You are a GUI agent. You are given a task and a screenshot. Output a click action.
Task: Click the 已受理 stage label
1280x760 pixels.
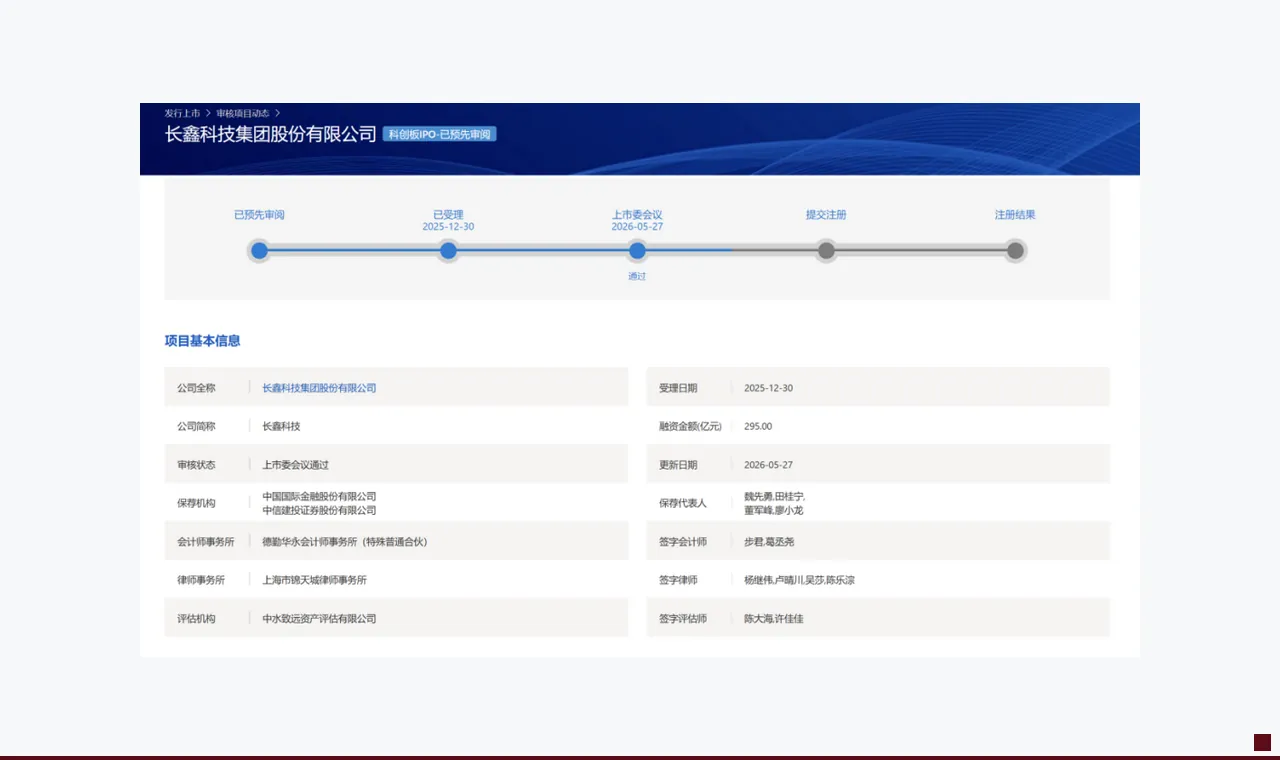[x=448, y=215]
